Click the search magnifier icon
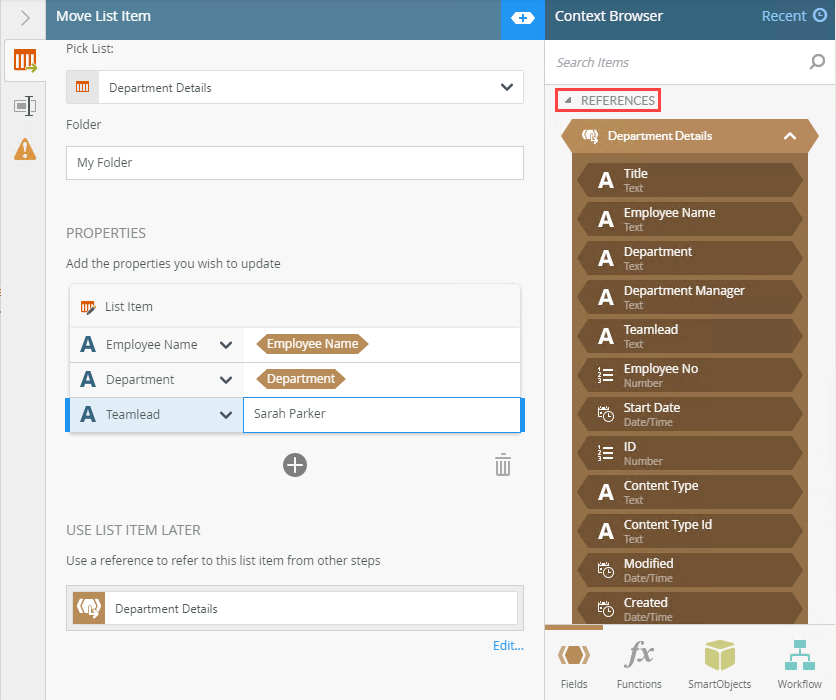This screenshot has width=836, height=700. 817,62
